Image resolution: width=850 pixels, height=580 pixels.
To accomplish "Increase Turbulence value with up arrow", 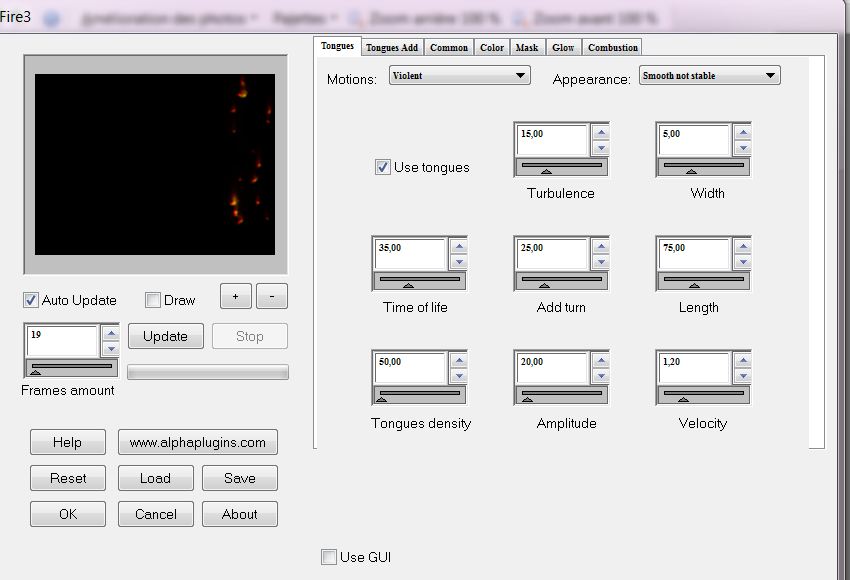I will [601, 132].
